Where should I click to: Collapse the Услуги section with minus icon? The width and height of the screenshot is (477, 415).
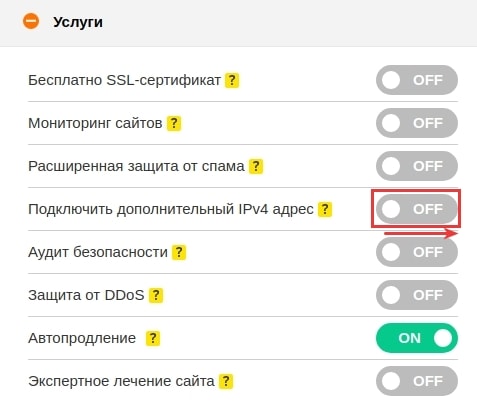[x=31, y=21]
